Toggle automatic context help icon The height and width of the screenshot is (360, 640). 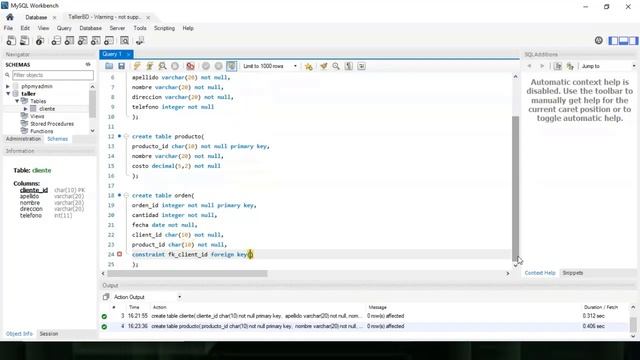[x=570, y=66]
